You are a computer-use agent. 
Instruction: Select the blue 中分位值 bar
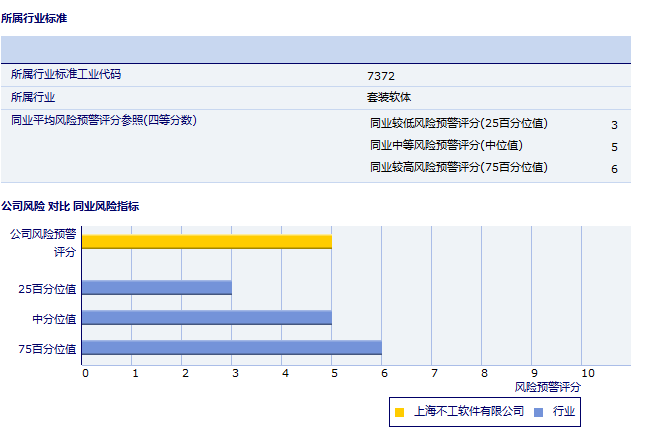pyautogui.click(x=206, y=318)
